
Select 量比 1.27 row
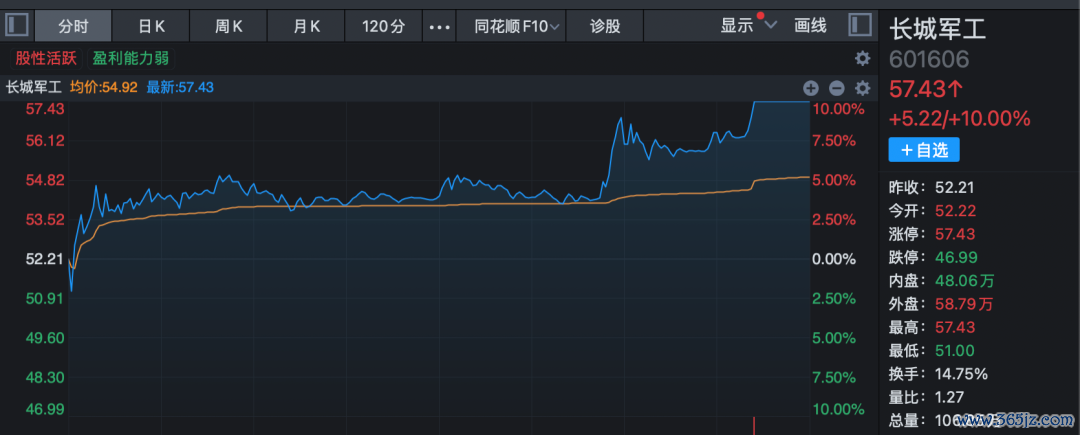tap(926, 397)
